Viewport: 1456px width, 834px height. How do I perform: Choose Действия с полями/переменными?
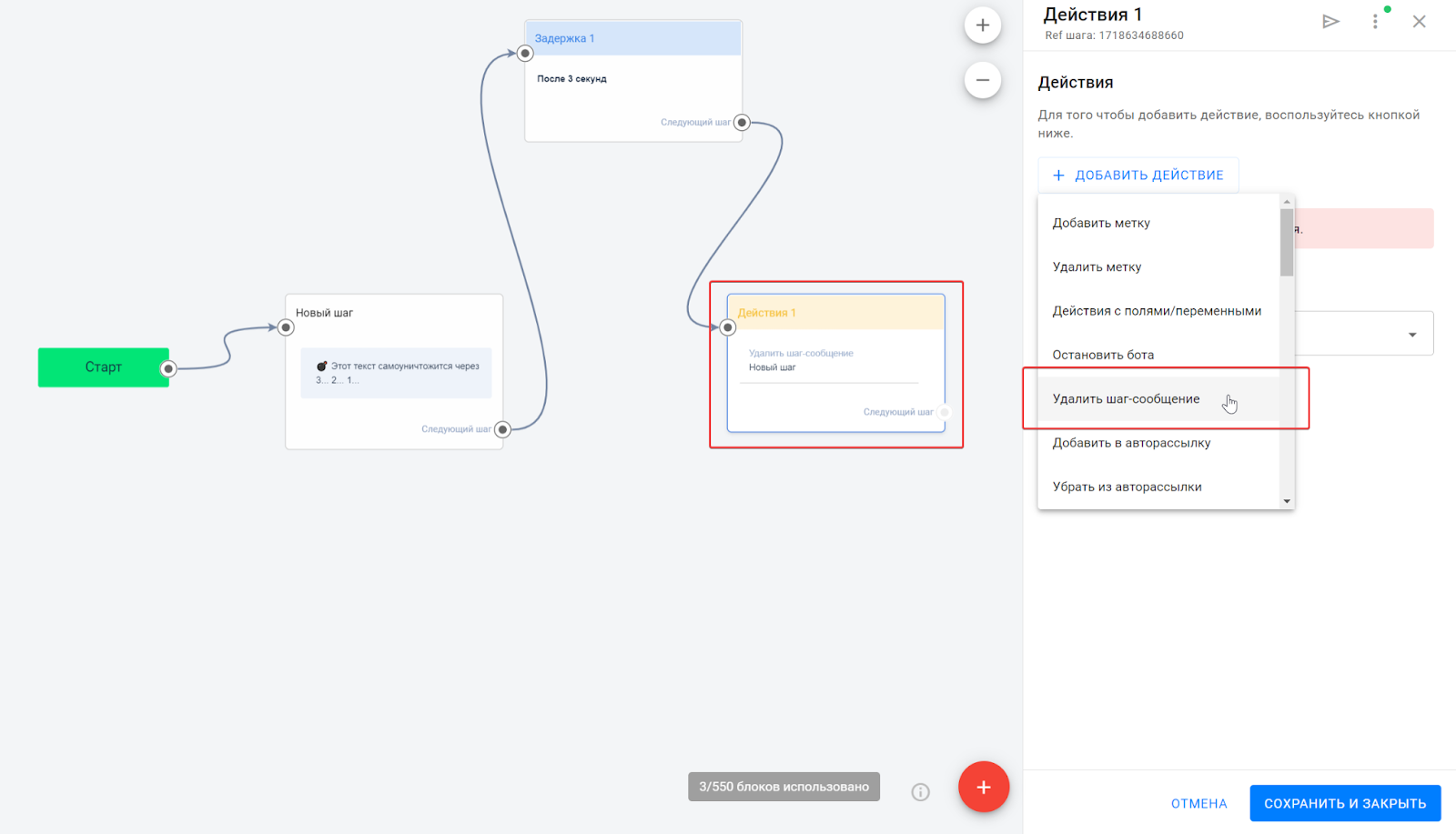[x=1157, y=311]
